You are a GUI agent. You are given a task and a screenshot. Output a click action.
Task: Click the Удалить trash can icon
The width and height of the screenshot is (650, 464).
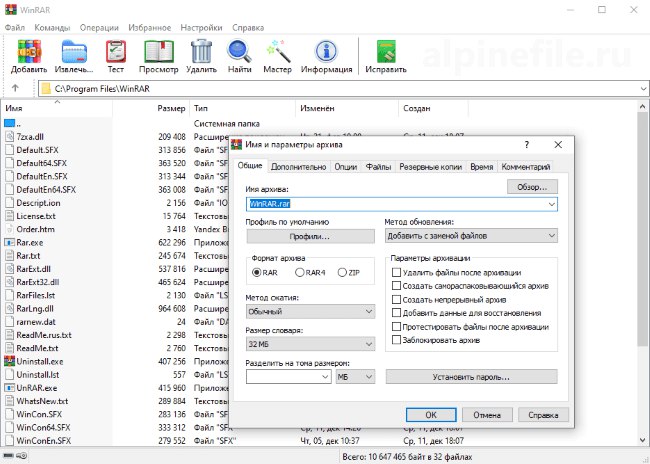201,52
